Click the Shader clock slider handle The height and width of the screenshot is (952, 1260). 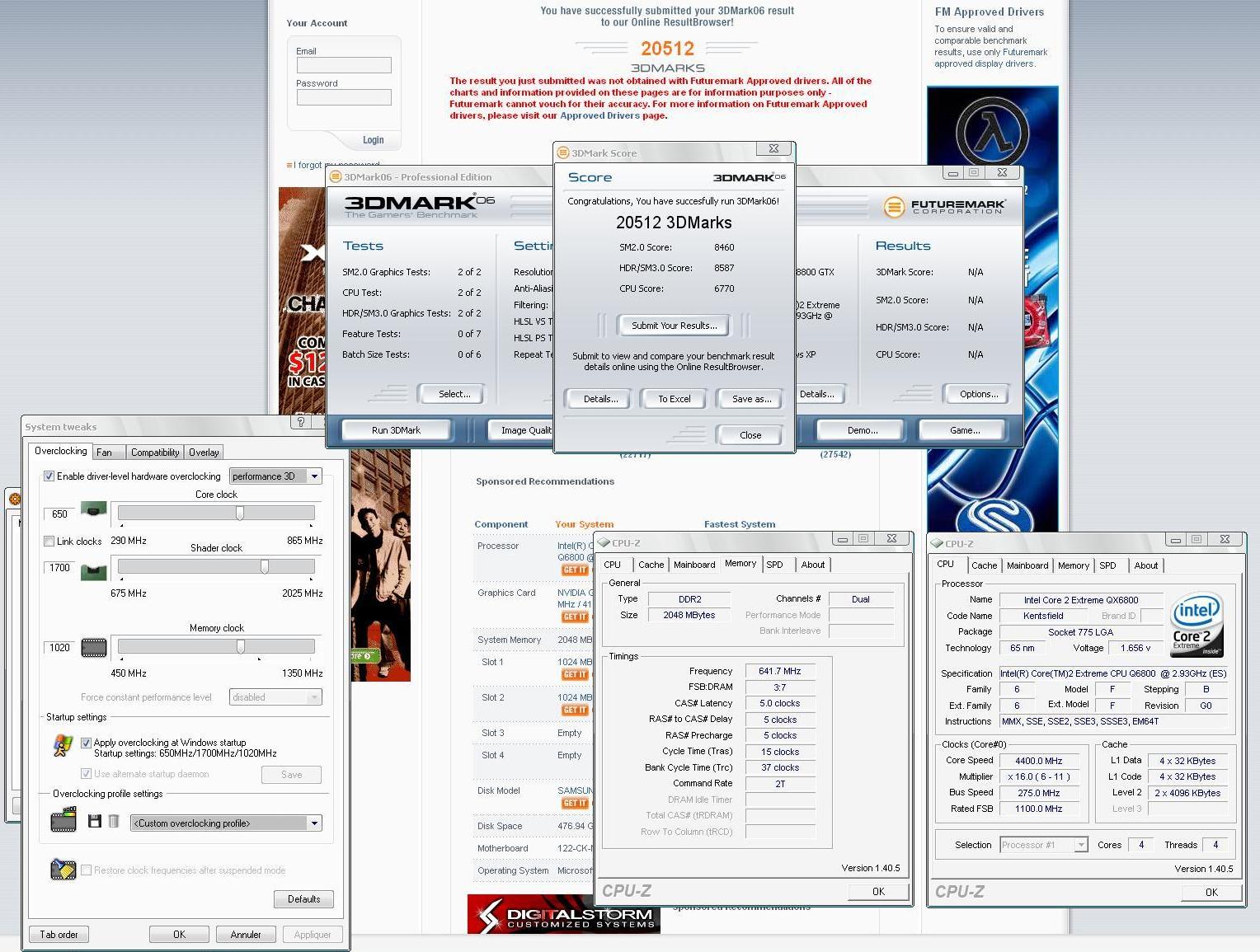(x=265, y=566)
